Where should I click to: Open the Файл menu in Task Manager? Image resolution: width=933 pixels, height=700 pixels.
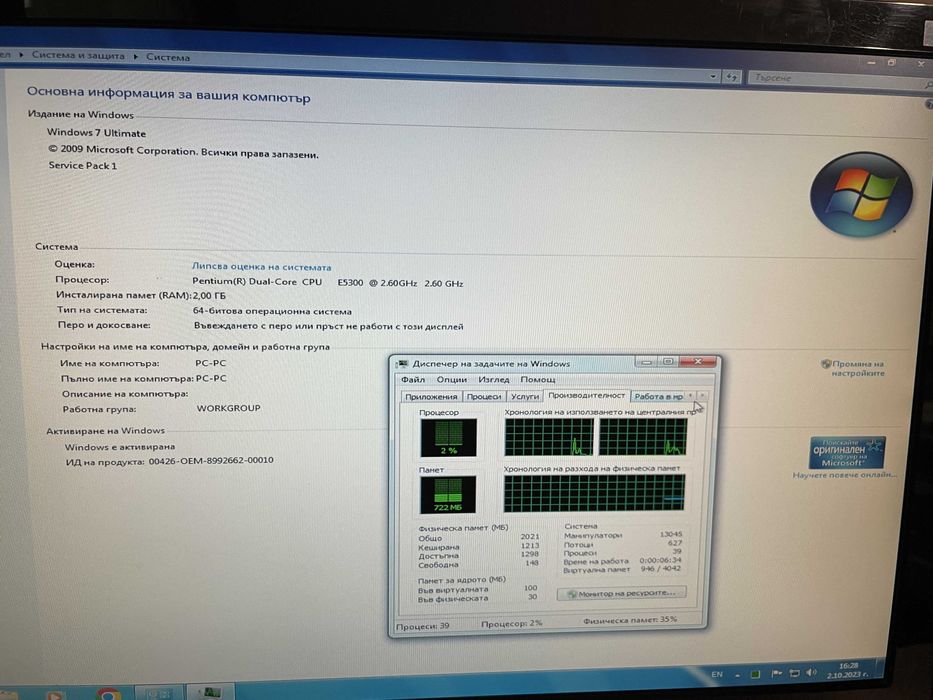[413, 379]
